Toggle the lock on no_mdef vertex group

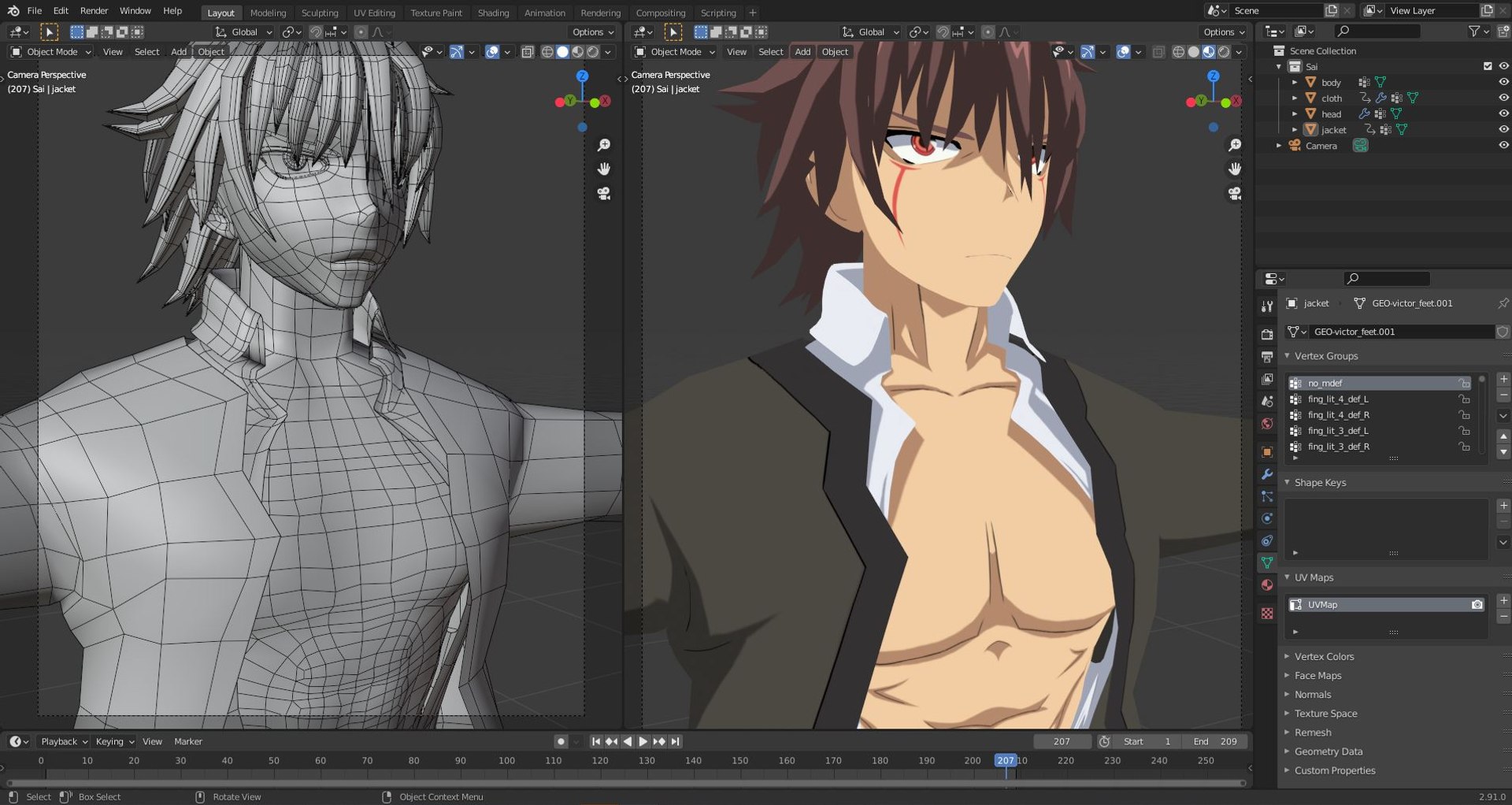click(1464, 384)
